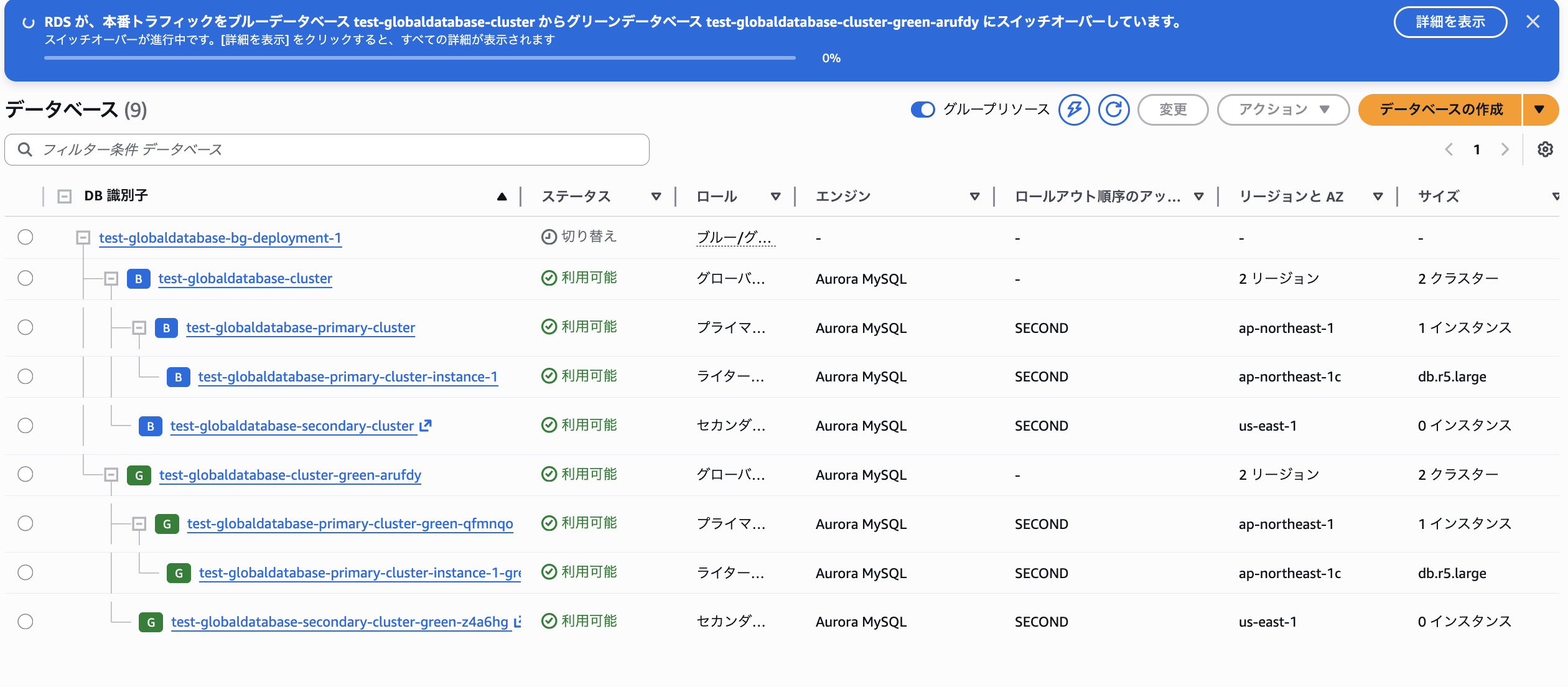
Task: Open the test-globaldatabase-primary-cluster-instance-1 link
Action: point(347,376)
